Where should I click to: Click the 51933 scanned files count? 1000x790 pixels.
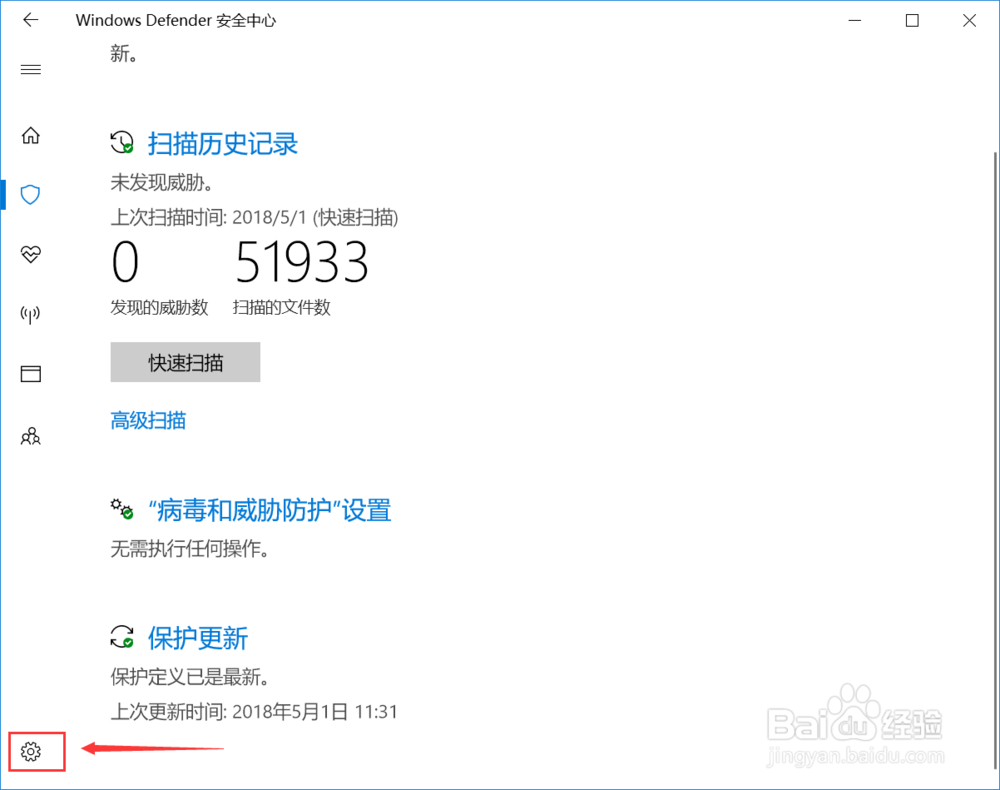[302, 261]
